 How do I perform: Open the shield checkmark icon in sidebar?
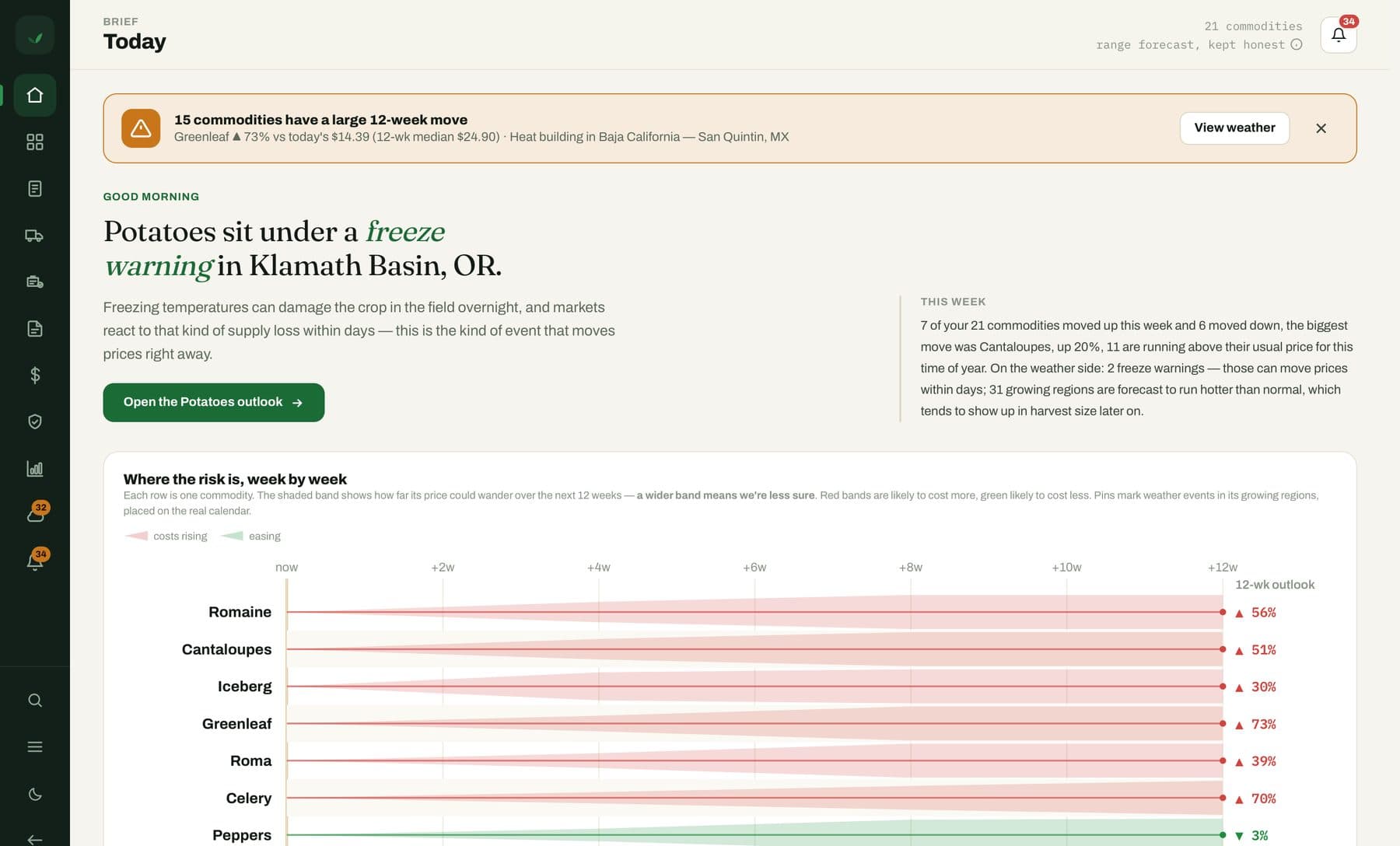click(x=35, y=421)
